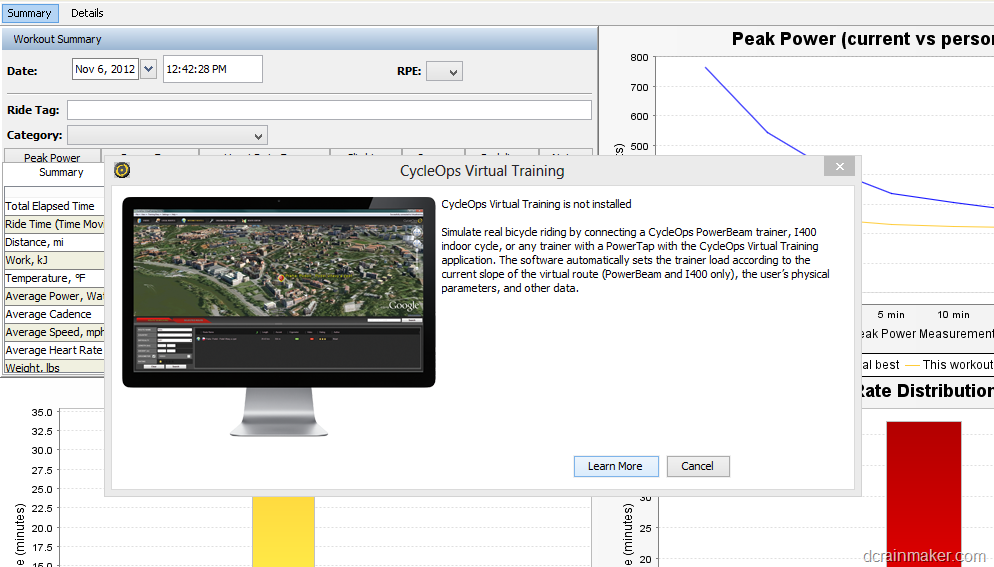The height and width of the screenshot is (567, 994).
Task: Click the Average Speed, mph row
Action: click(54, 332)
